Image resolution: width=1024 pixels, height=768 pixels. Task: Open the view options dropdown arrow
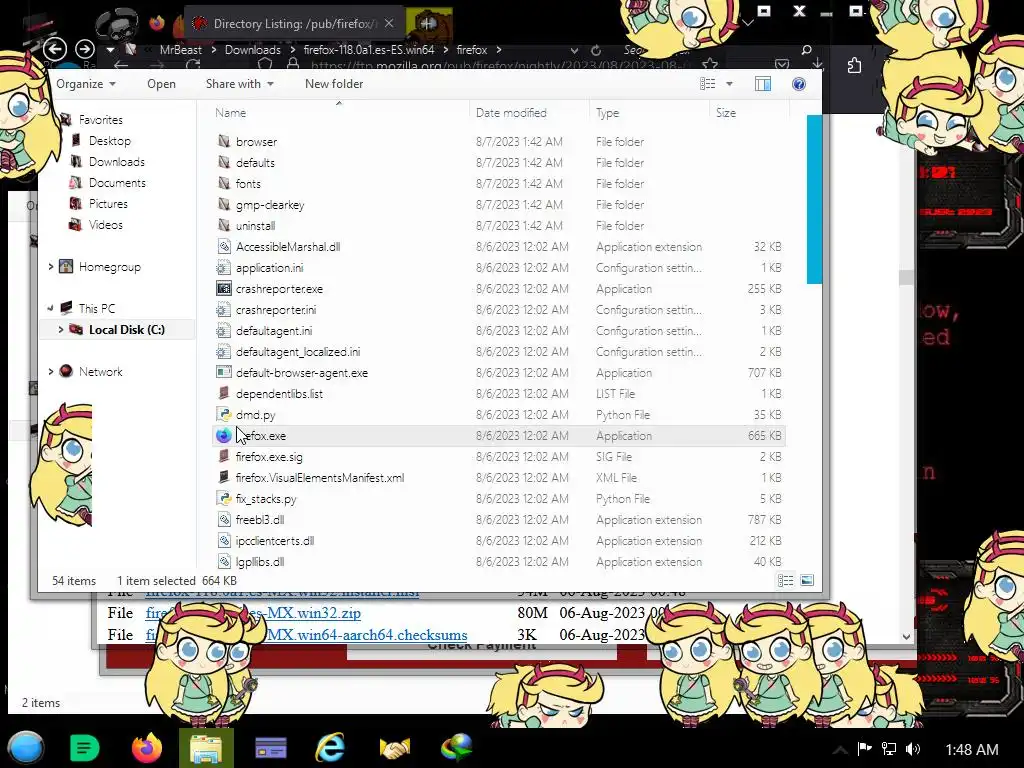pyautogui.click(x=729, y=84)
